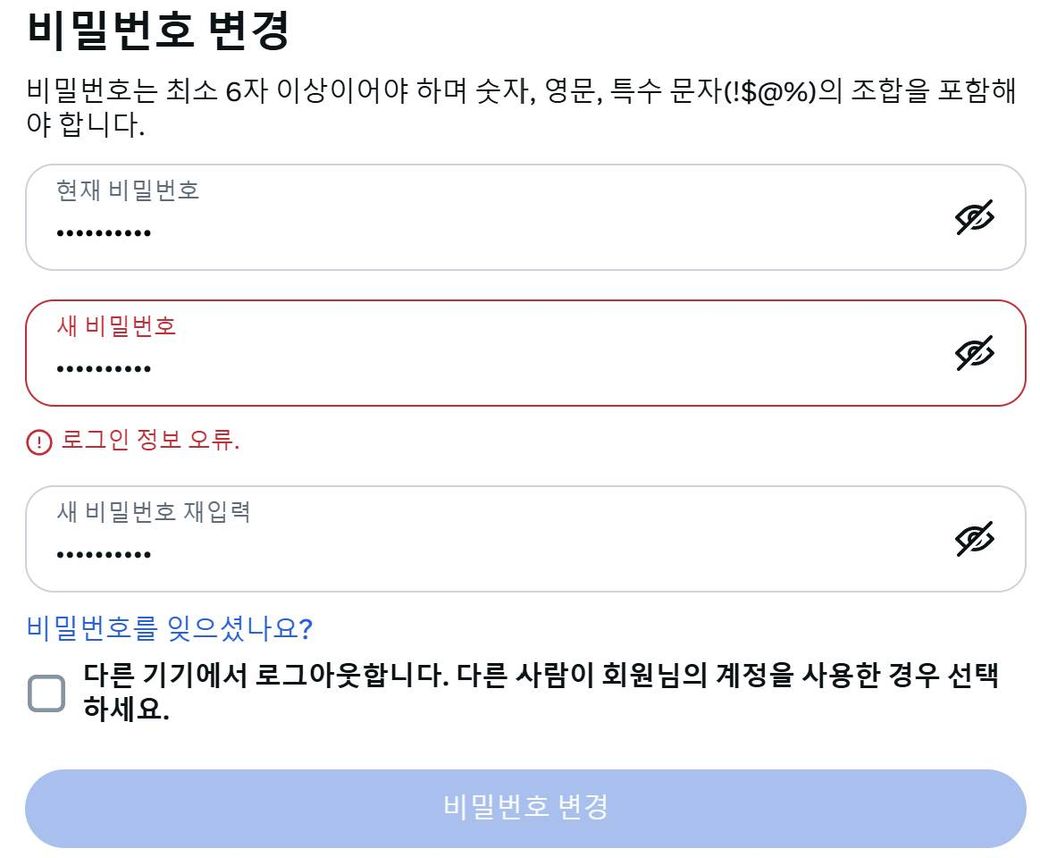Check the log out other devices checkbox
Screen dimensions: 1040x858
pos(46,693)
